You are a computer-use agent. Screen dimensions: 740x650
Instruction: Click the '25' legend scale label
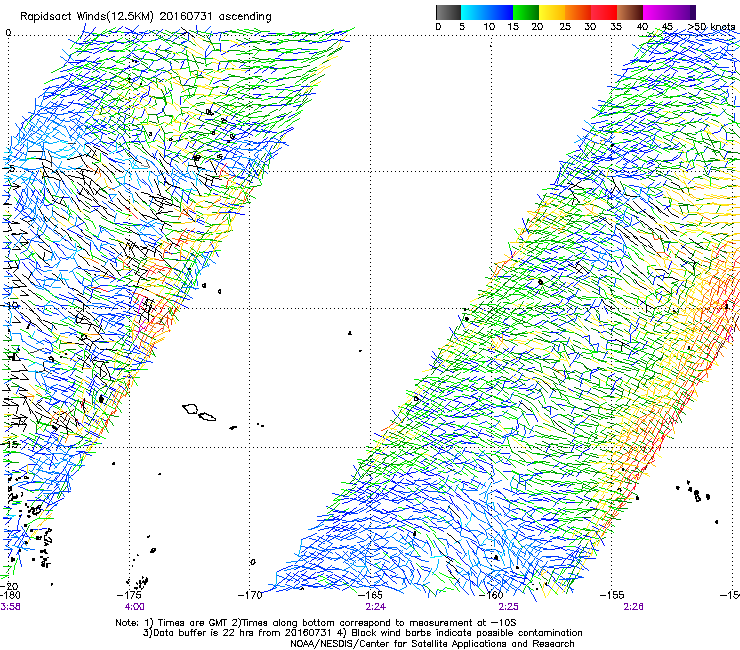click(x=565, y=26)
